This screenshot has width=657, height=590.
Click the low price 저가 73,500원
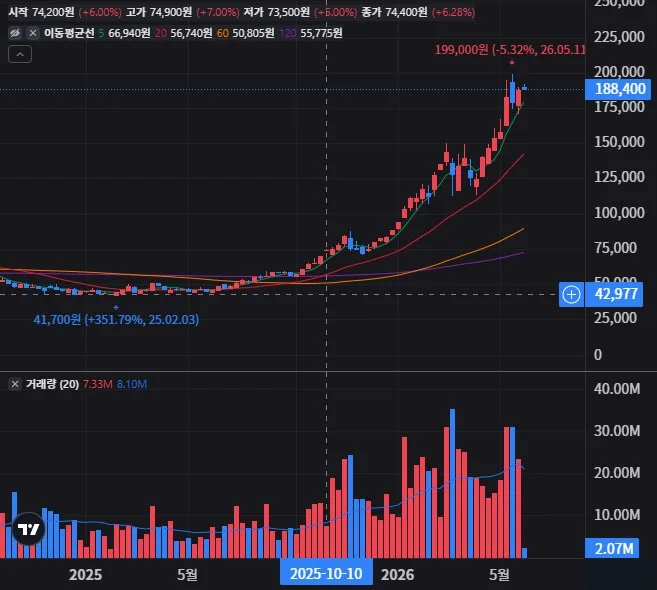277,12
